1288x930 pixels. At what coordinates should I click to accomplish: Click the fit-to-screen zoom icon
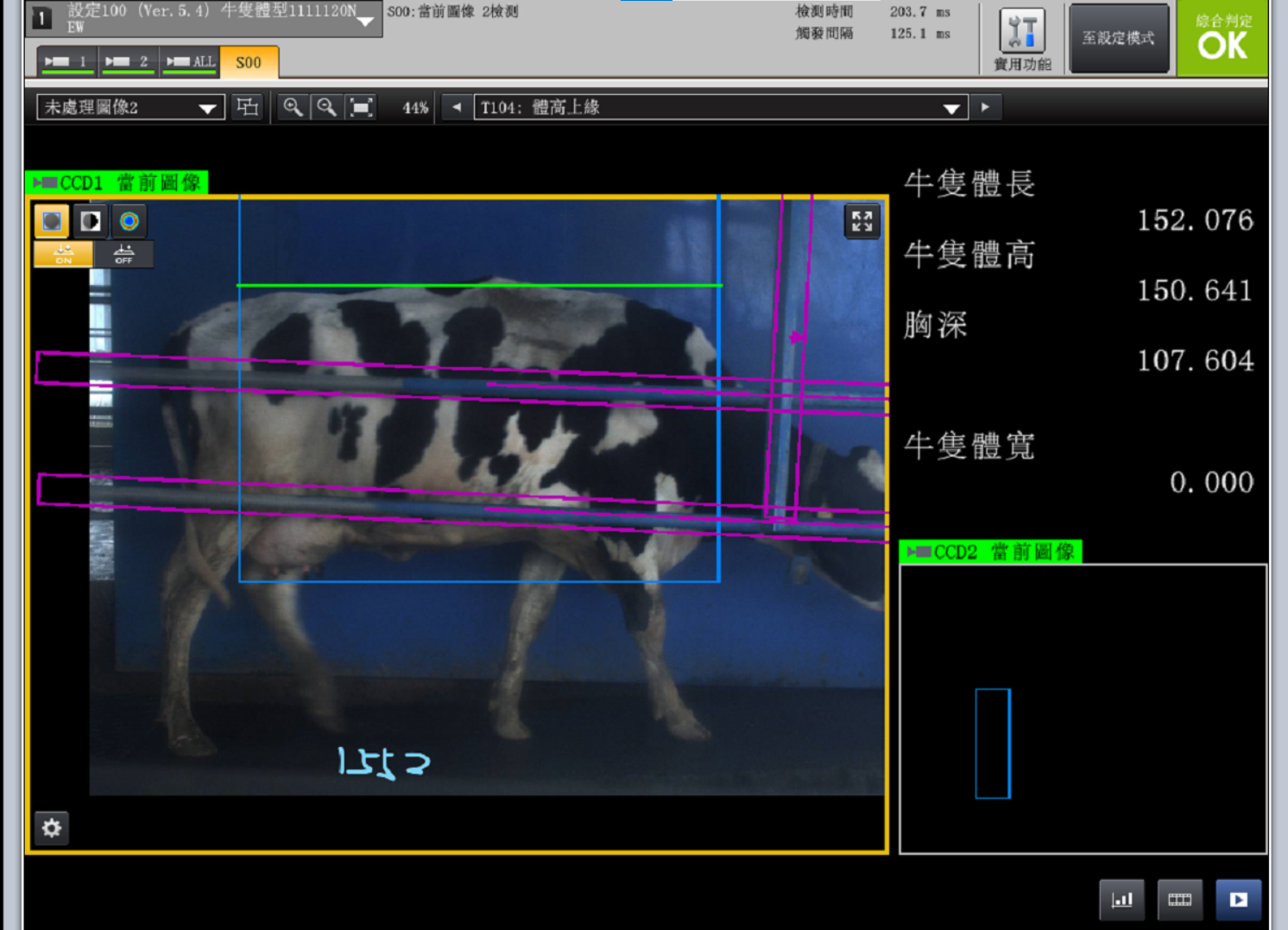pos(360,107)
